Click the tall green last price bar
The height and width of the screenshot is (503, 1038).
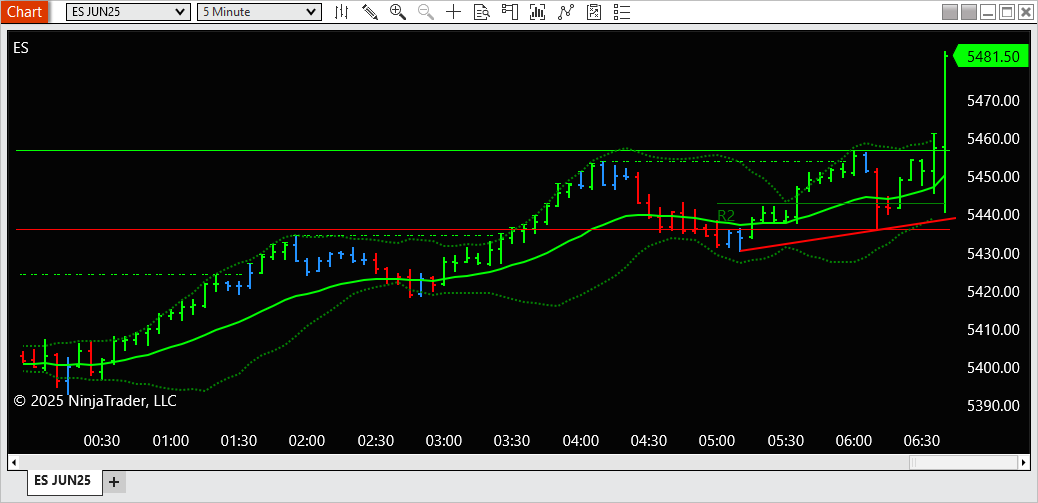pyautogui.click(x=945, y=132)
